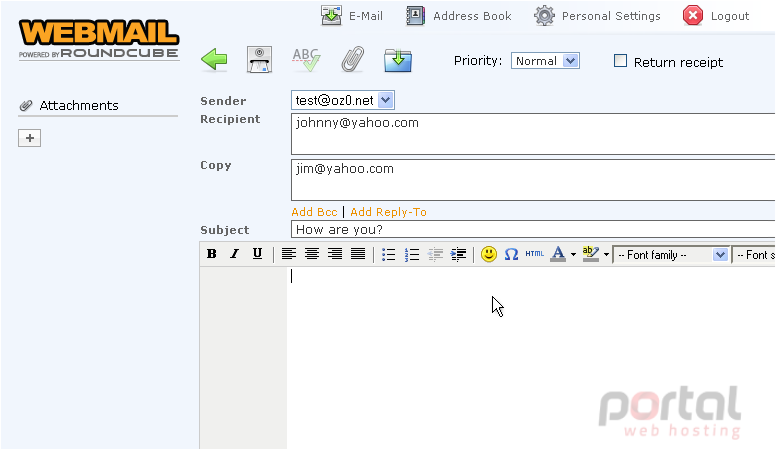776x450 pixels.
Task: Open the Sender address dropdown
Action: click(342, 100)
